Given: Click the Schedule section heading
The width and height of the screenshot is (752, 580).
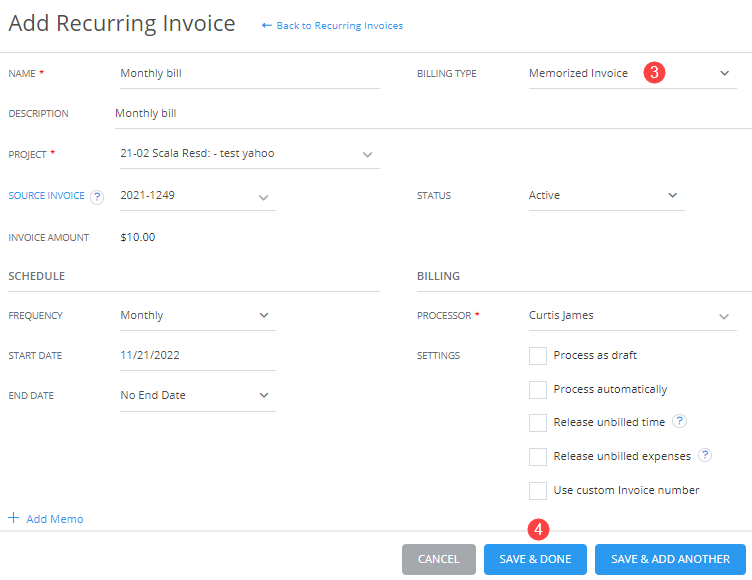Looking at the screenshot, I should coord(36,276).
